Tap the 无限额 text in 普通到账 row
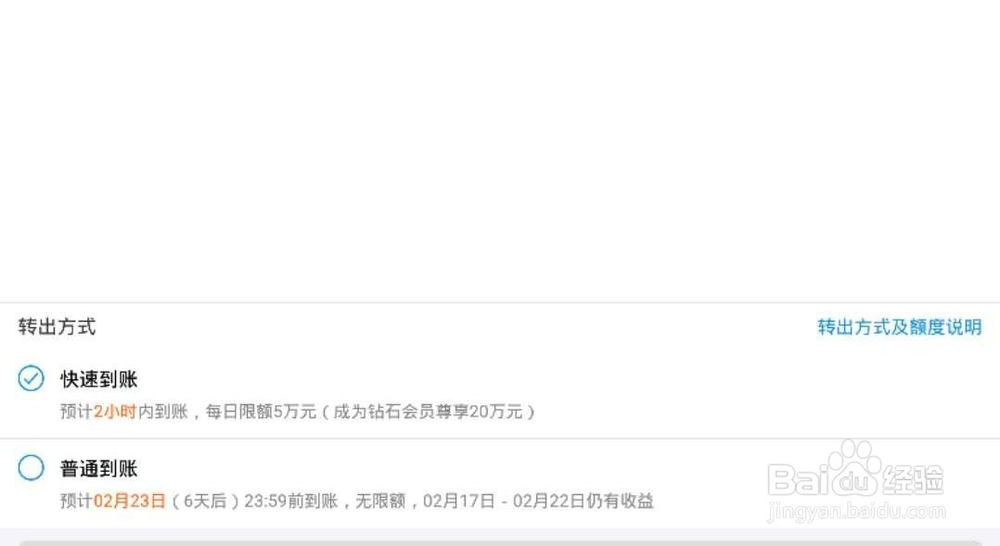Screen dimensions: 1000x546 [x=380, y=501]
